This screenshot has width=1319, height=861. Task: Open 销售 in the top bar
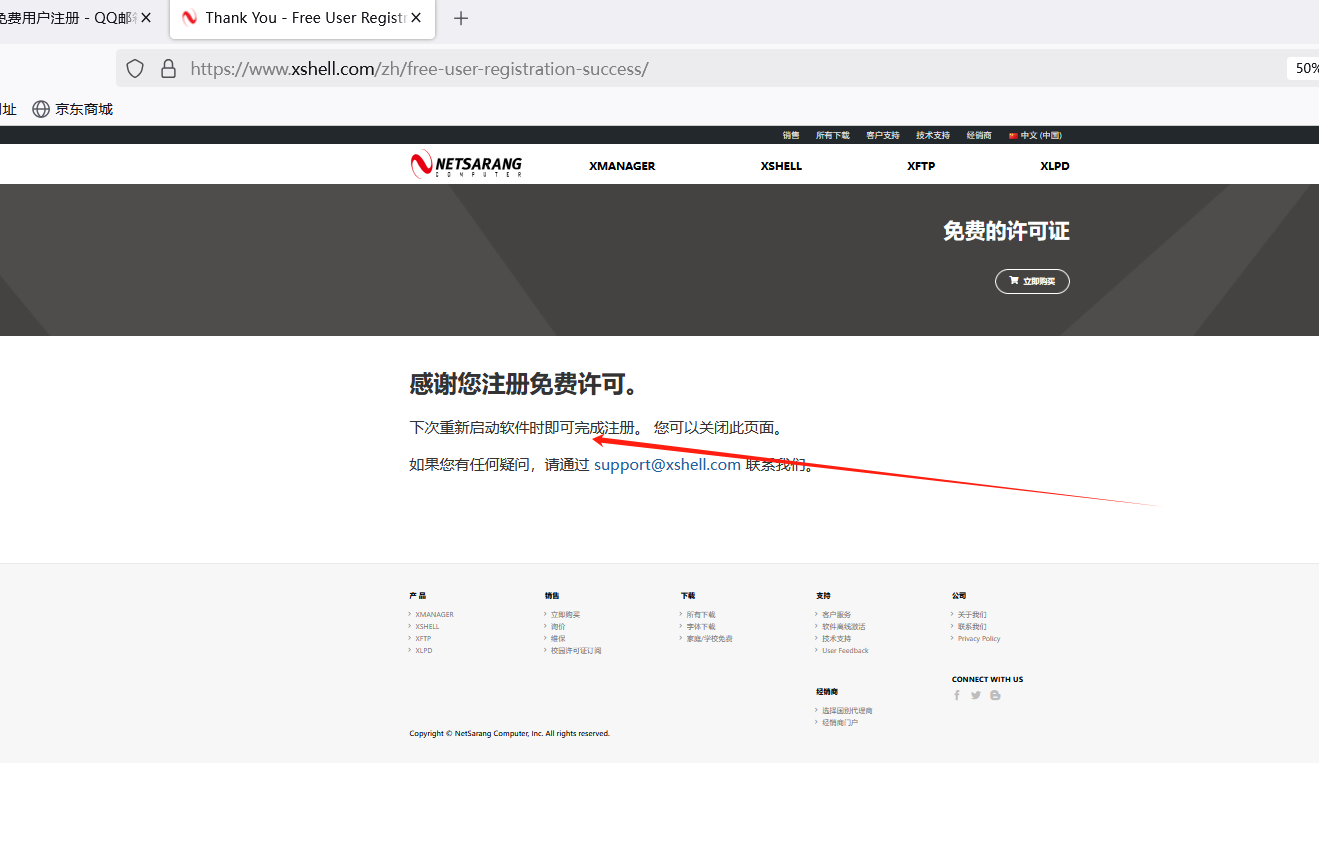point(791,135)
